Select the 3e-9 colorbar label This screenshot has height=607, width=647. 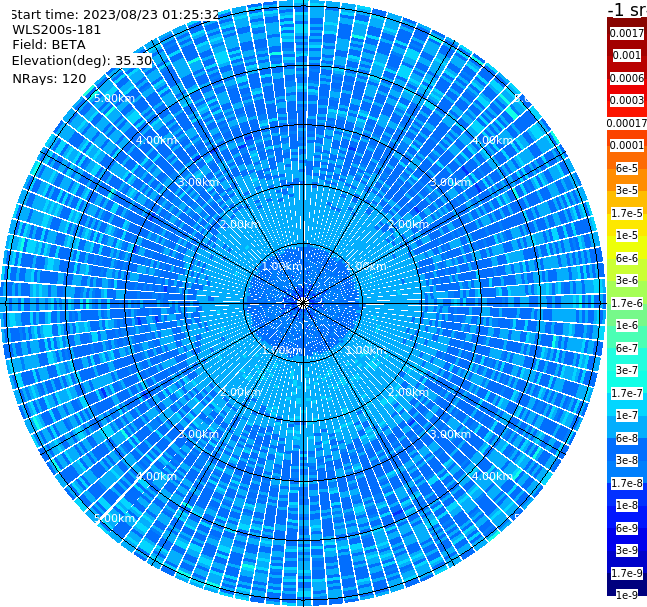tap(627, 550)
